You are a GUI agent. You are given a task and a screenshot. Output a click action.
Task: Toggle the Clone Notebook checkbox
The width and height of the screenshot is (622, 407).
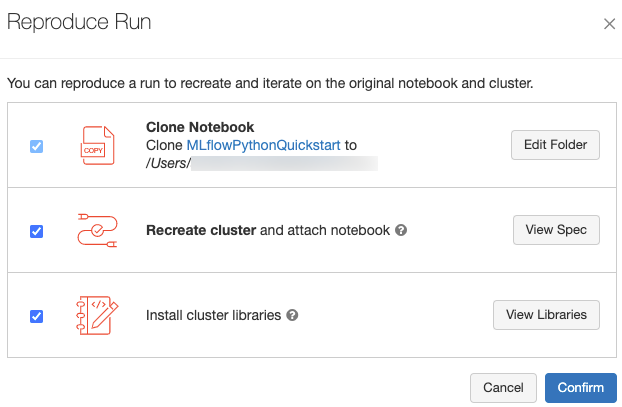[37, 147]
